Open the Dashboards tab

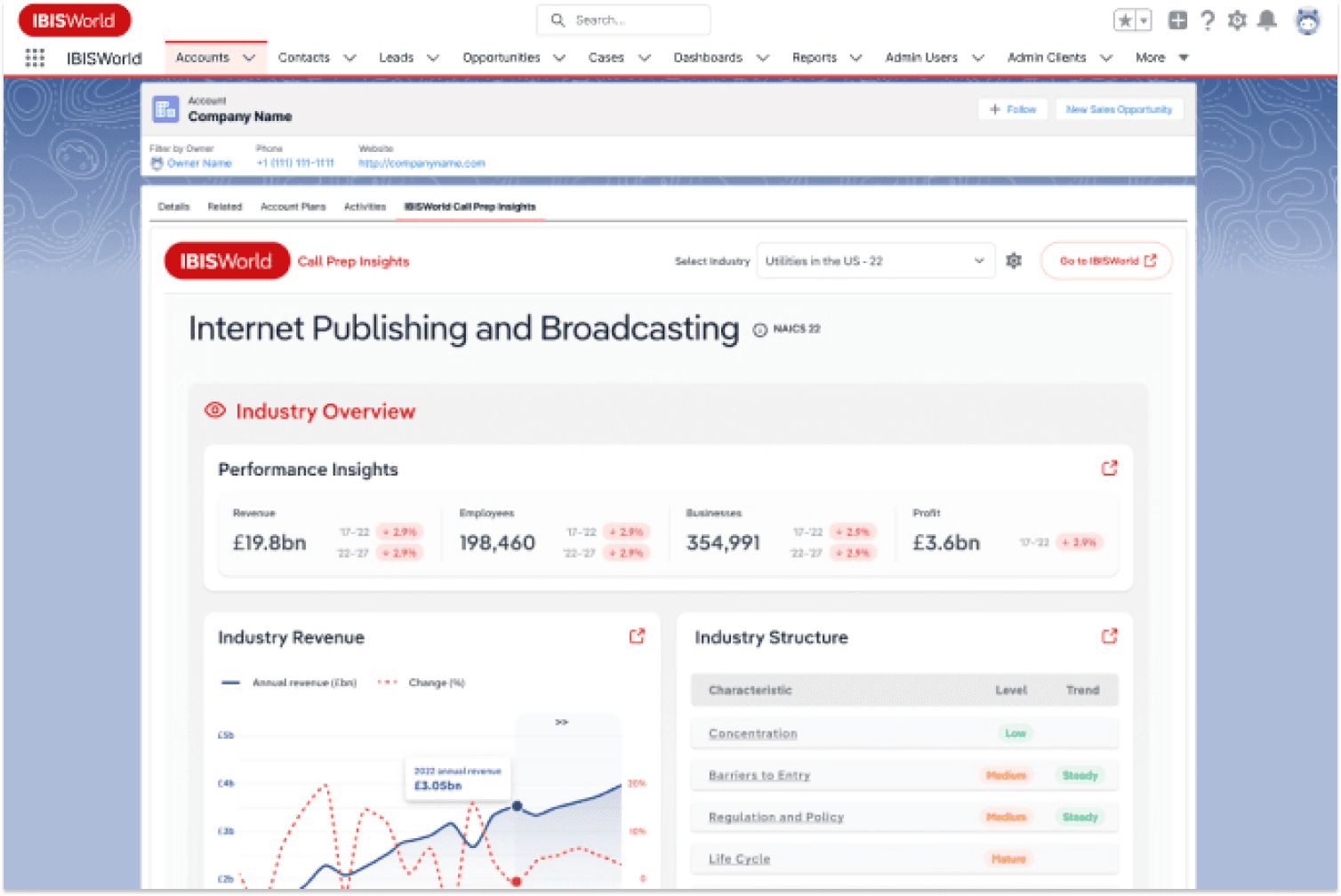[x=708, y=58]
